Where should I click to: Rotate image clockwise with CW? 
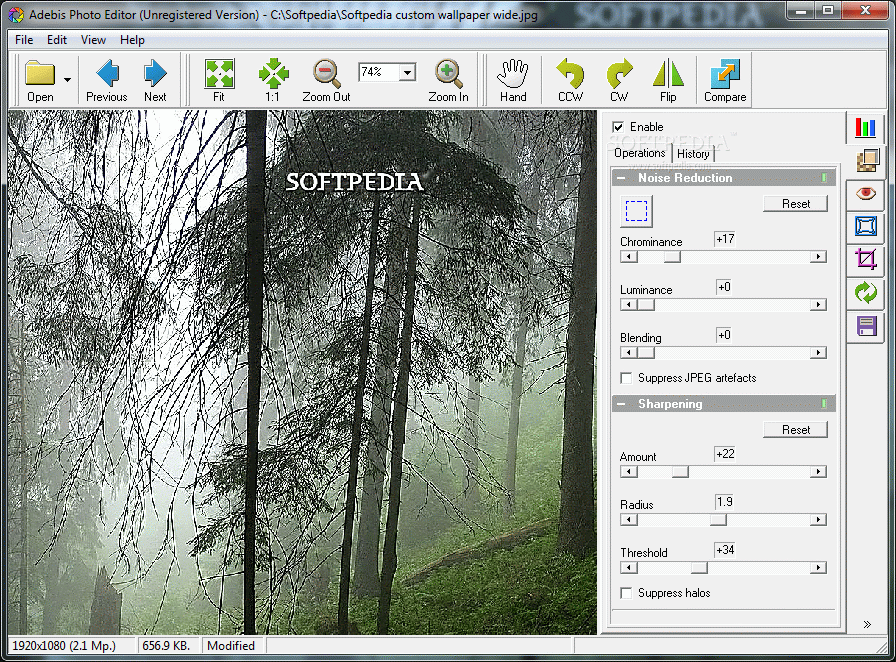[x=619, y=80]
